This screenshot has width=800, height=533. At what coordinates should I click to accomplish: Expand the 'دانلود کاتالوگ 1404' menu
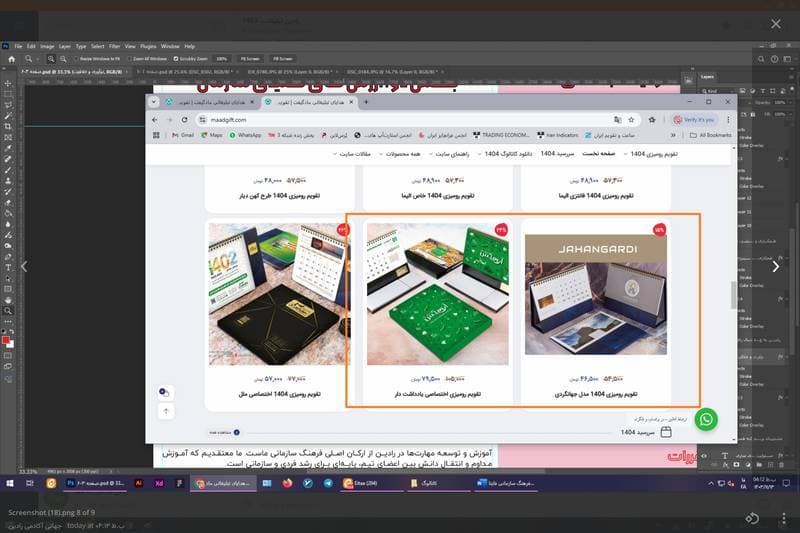pyautogui.click(x=504, y=154)
